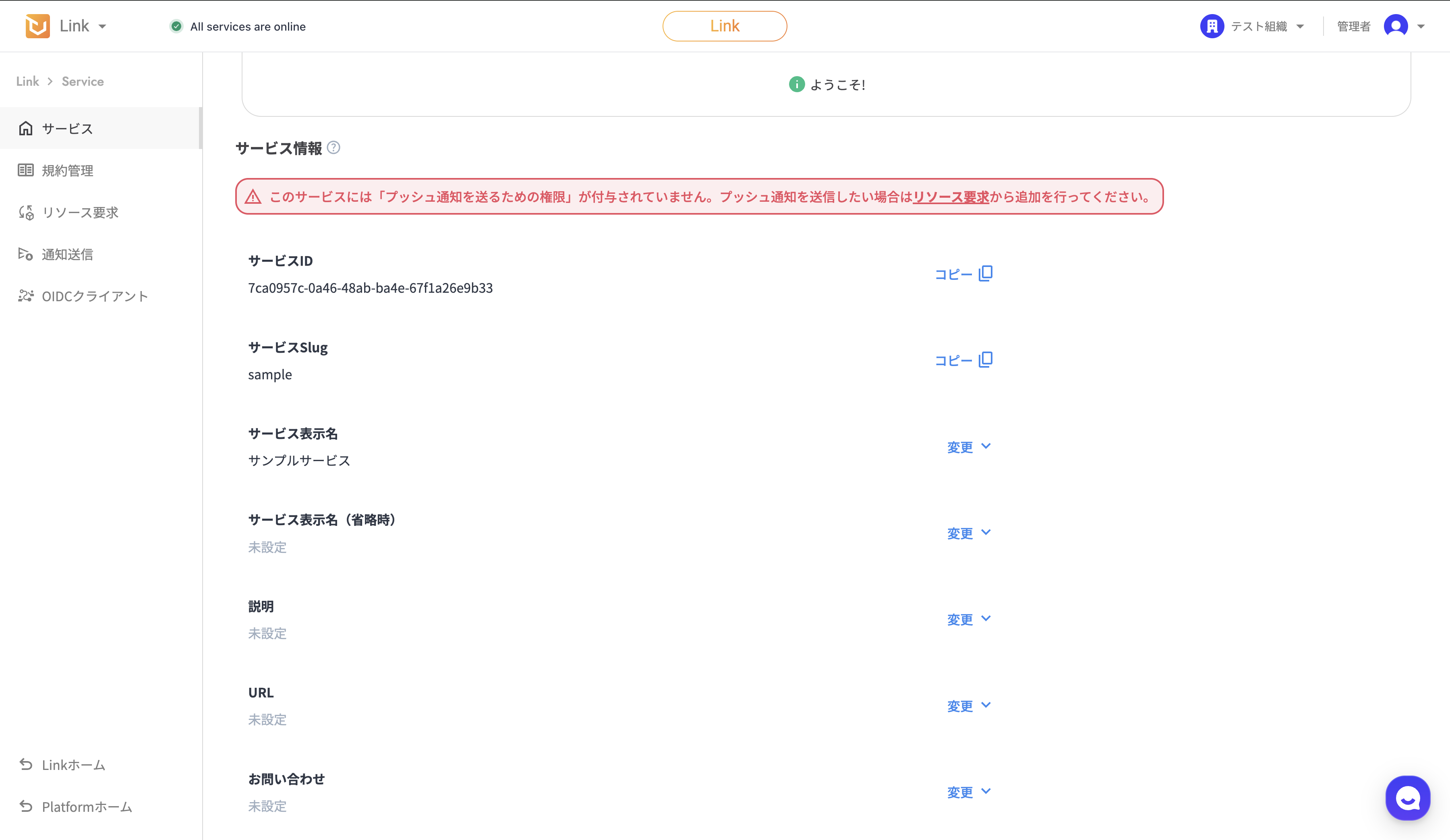Select OIDCクライアント in sidebar

pos(95,296)
